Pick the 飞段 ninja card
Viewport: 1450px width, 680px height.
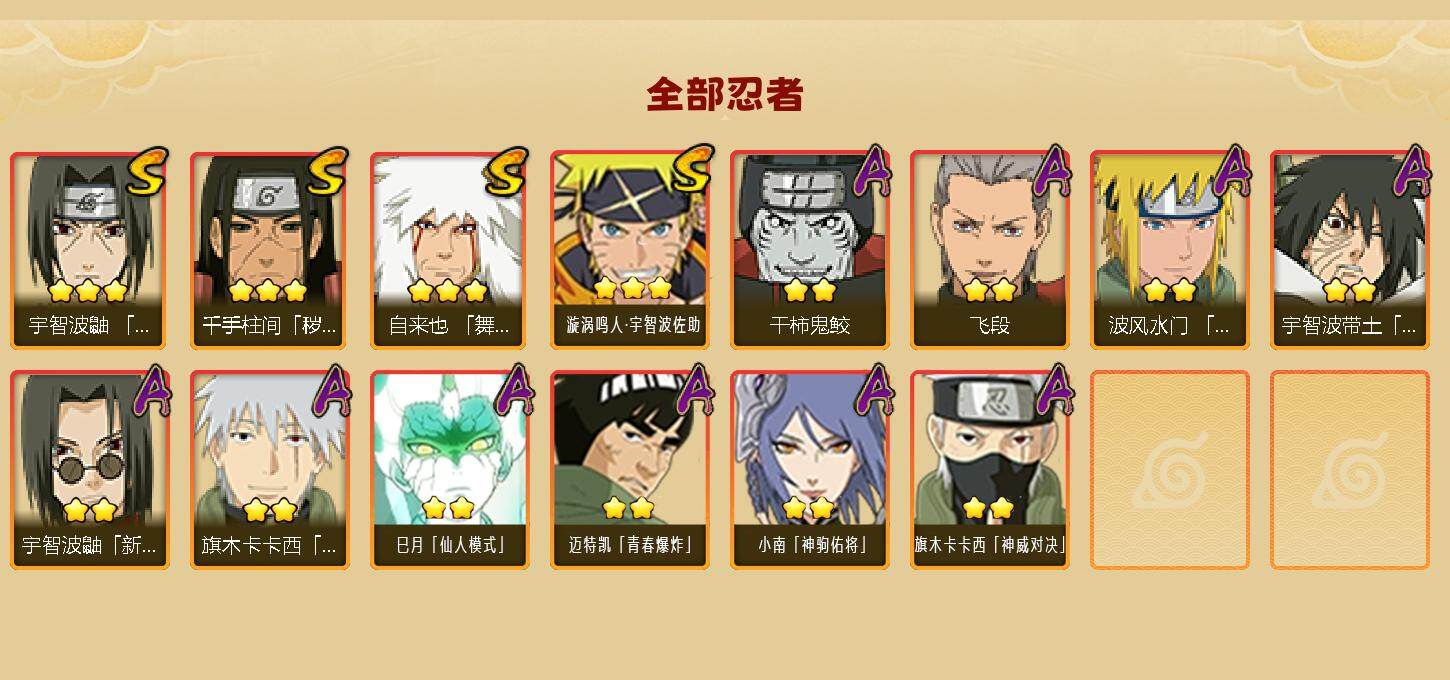click(990, 250)
